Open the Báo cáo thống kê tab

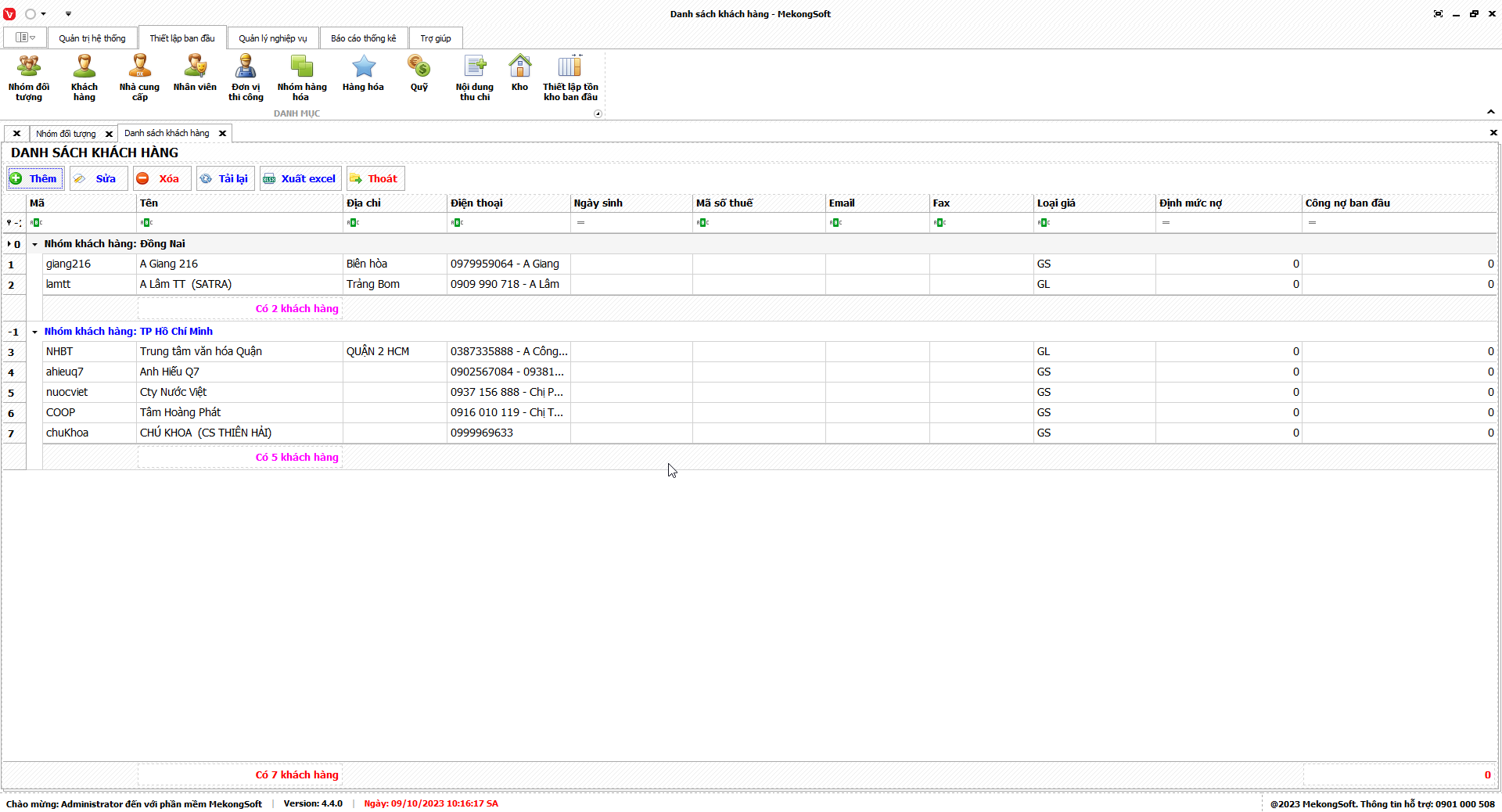coord(363,38)
